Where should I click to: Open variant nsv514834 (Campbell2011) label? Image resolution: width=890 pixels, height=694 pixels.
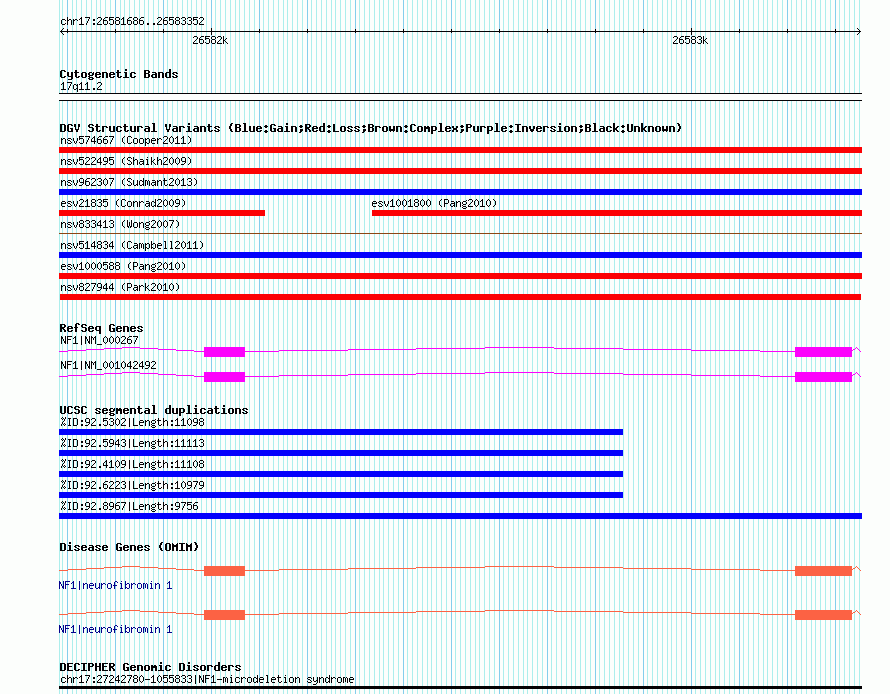132,245
